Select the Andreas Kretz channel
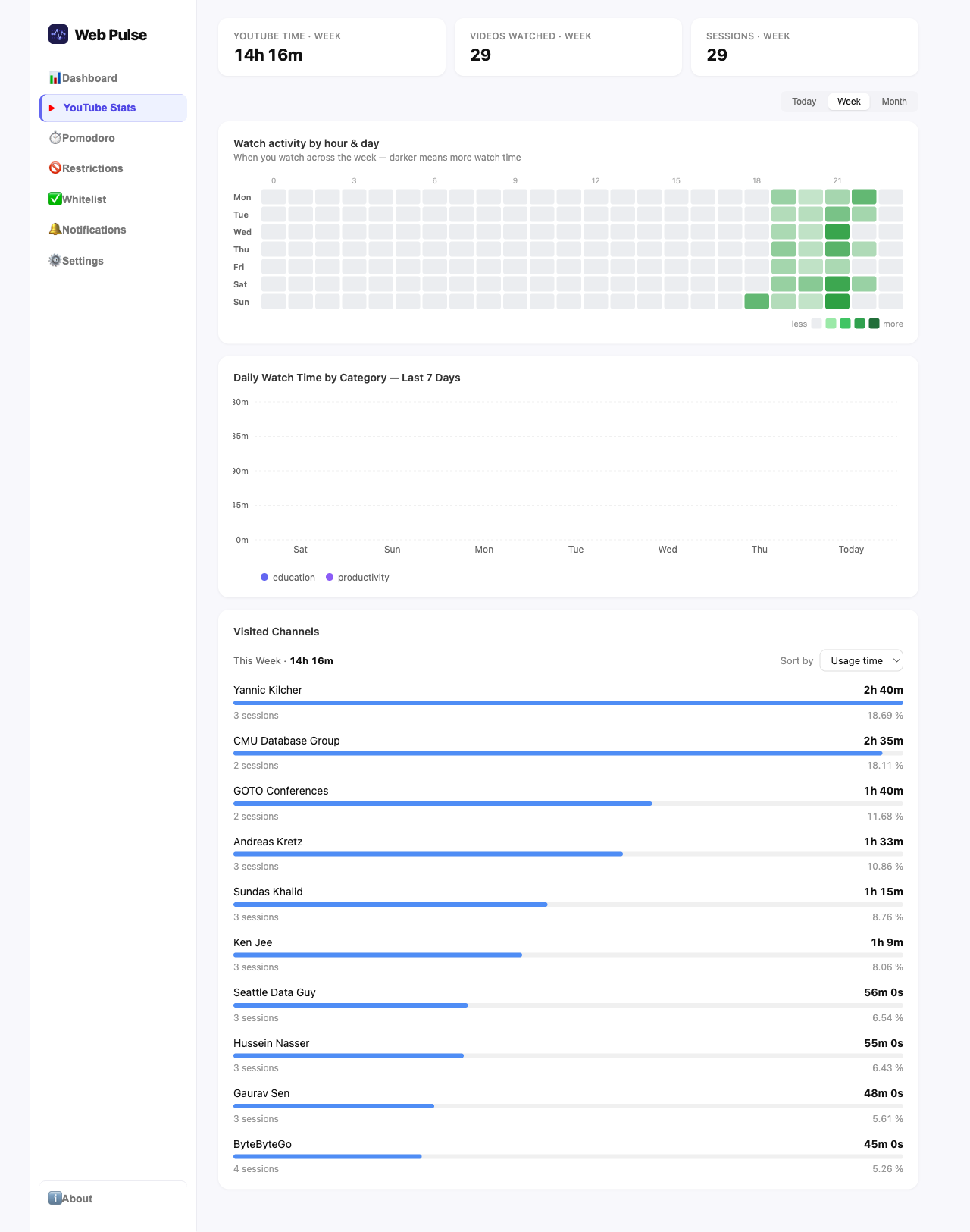 coord(268,842)
